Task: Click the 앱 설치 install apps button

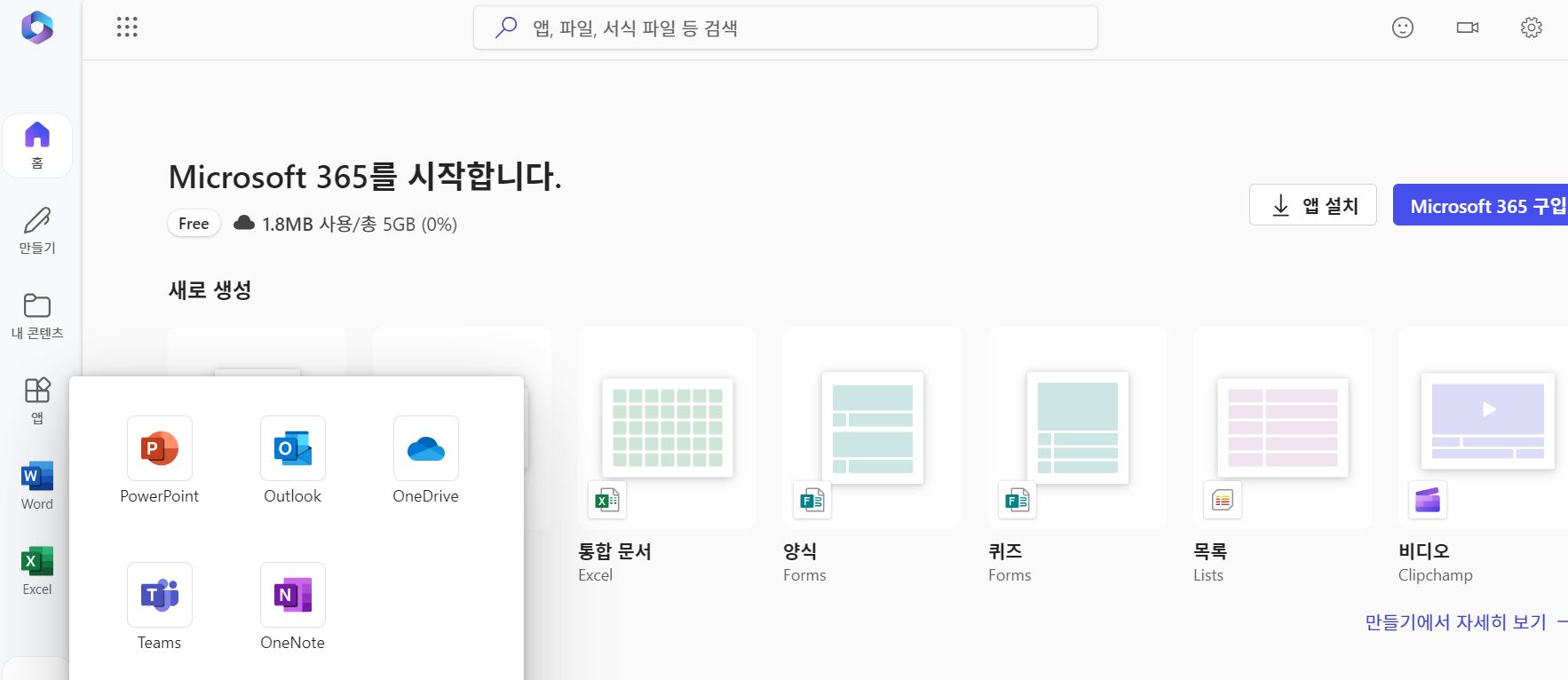Action: point(1313,205)
